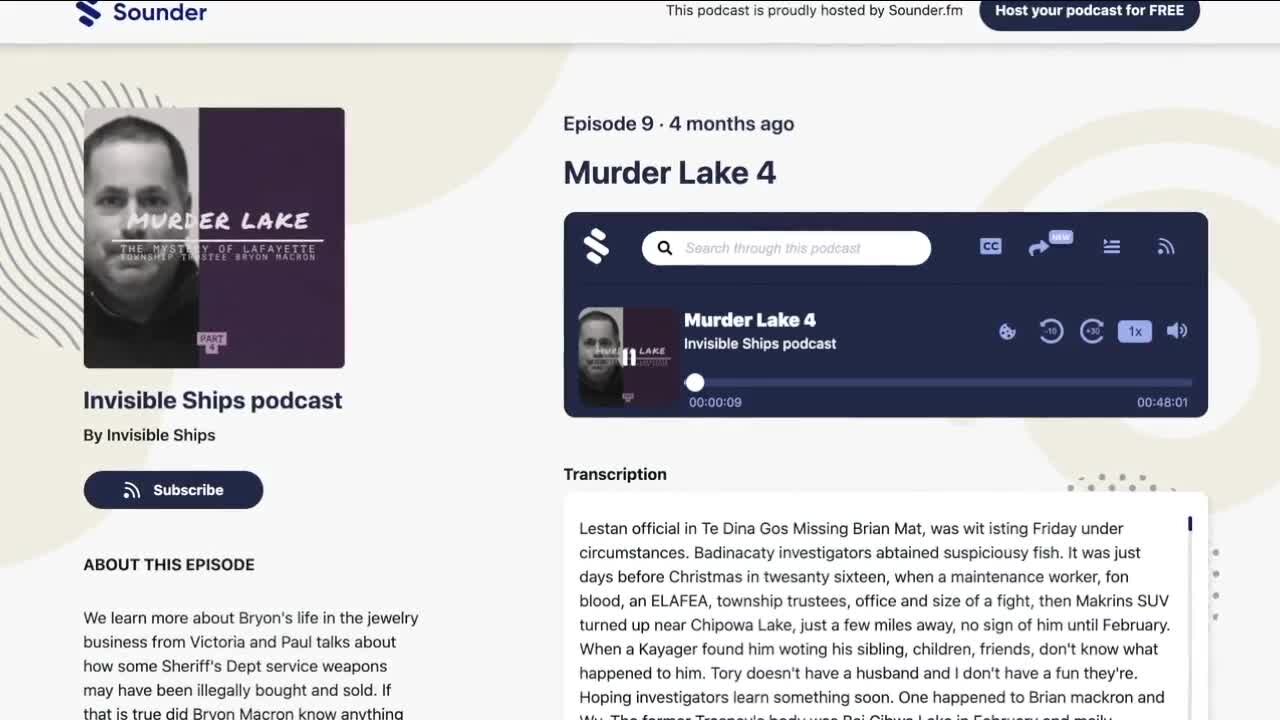This screenshot has height=720, width=1280.
Task: Toggle closed captions CC icon
Action: click(990, 247)
